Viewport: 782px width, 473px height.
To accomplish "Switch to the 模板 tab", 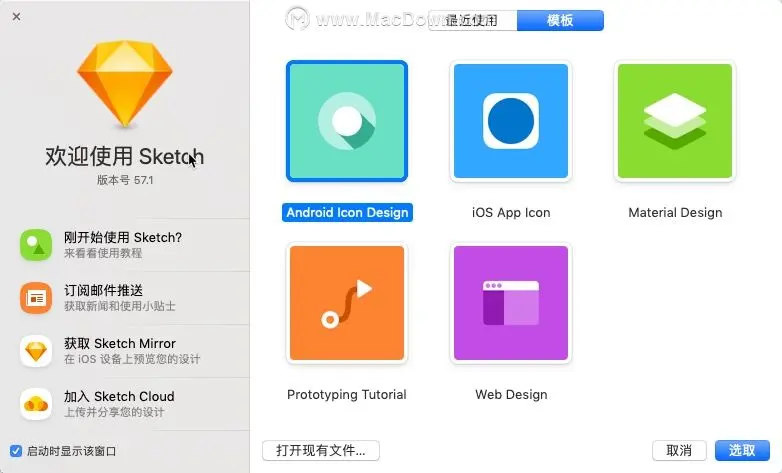I will pyautogui.click(x=560, y=20).
